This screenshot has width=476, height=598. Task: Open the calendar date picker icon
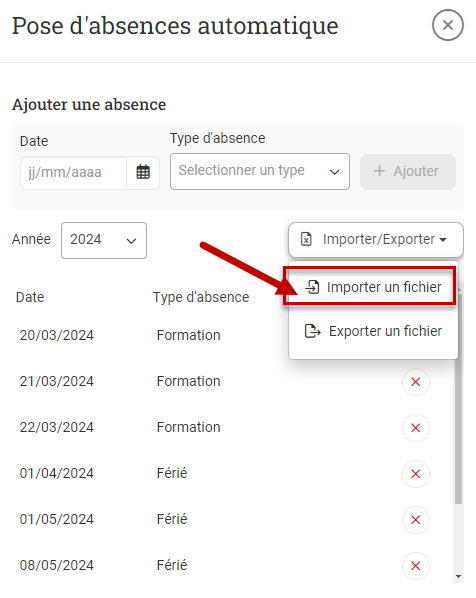(x=143, y=172)
